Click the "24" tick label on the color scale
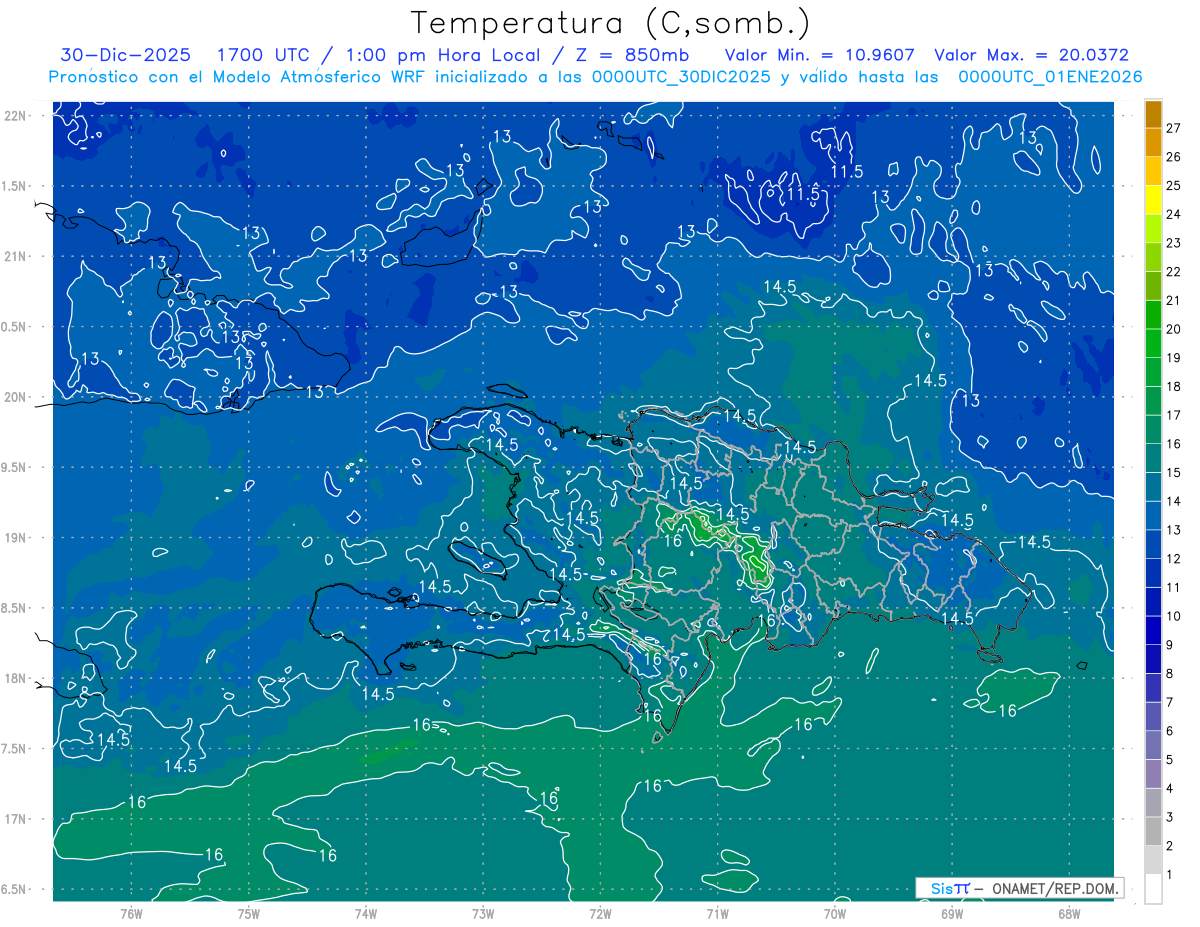 (x=1174, y=214)
